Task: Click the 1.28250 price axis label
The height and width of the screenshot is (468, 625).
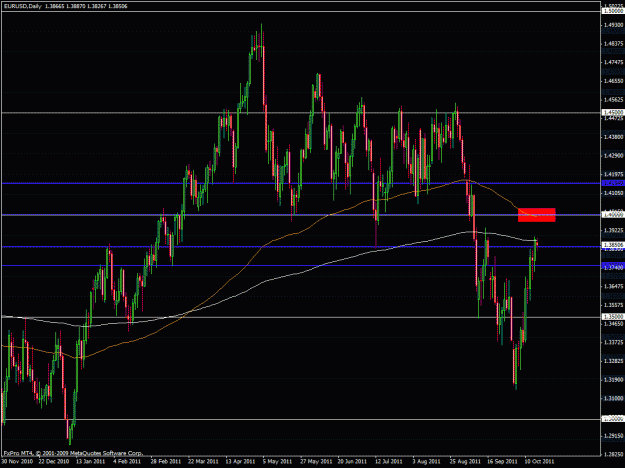Action: click(613, 454)
